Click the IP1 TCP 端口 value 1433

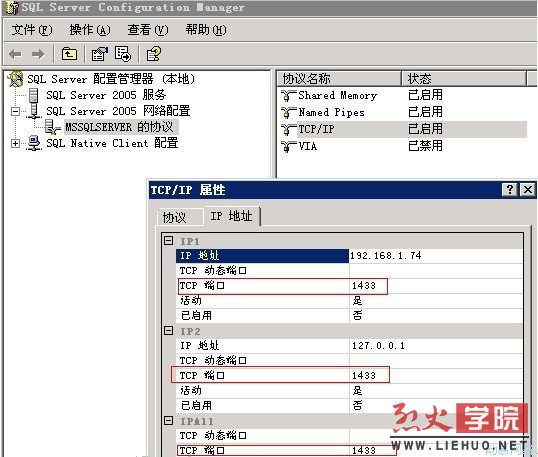point(364,285)
